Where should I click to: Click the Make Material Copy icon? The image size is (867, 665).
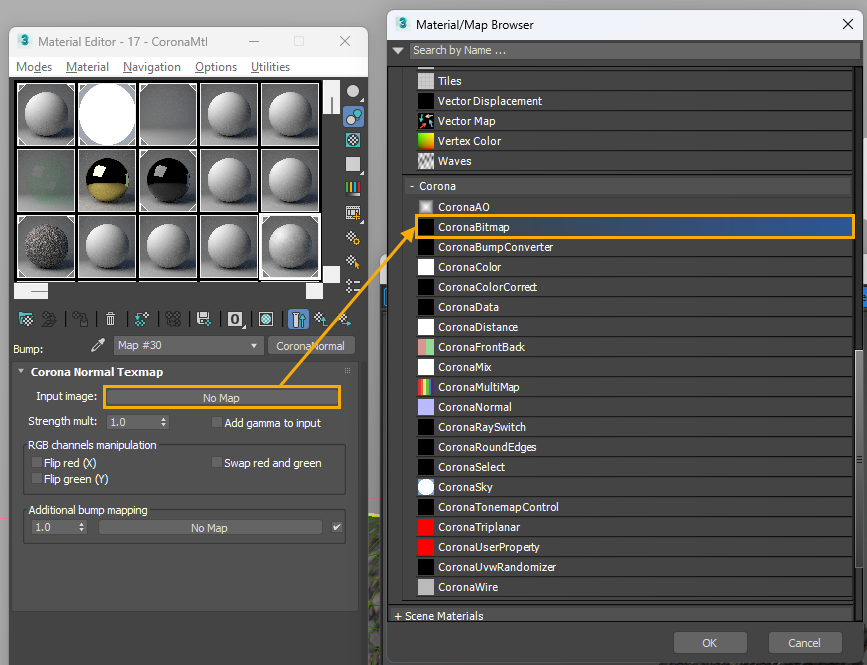pos(142,319)
